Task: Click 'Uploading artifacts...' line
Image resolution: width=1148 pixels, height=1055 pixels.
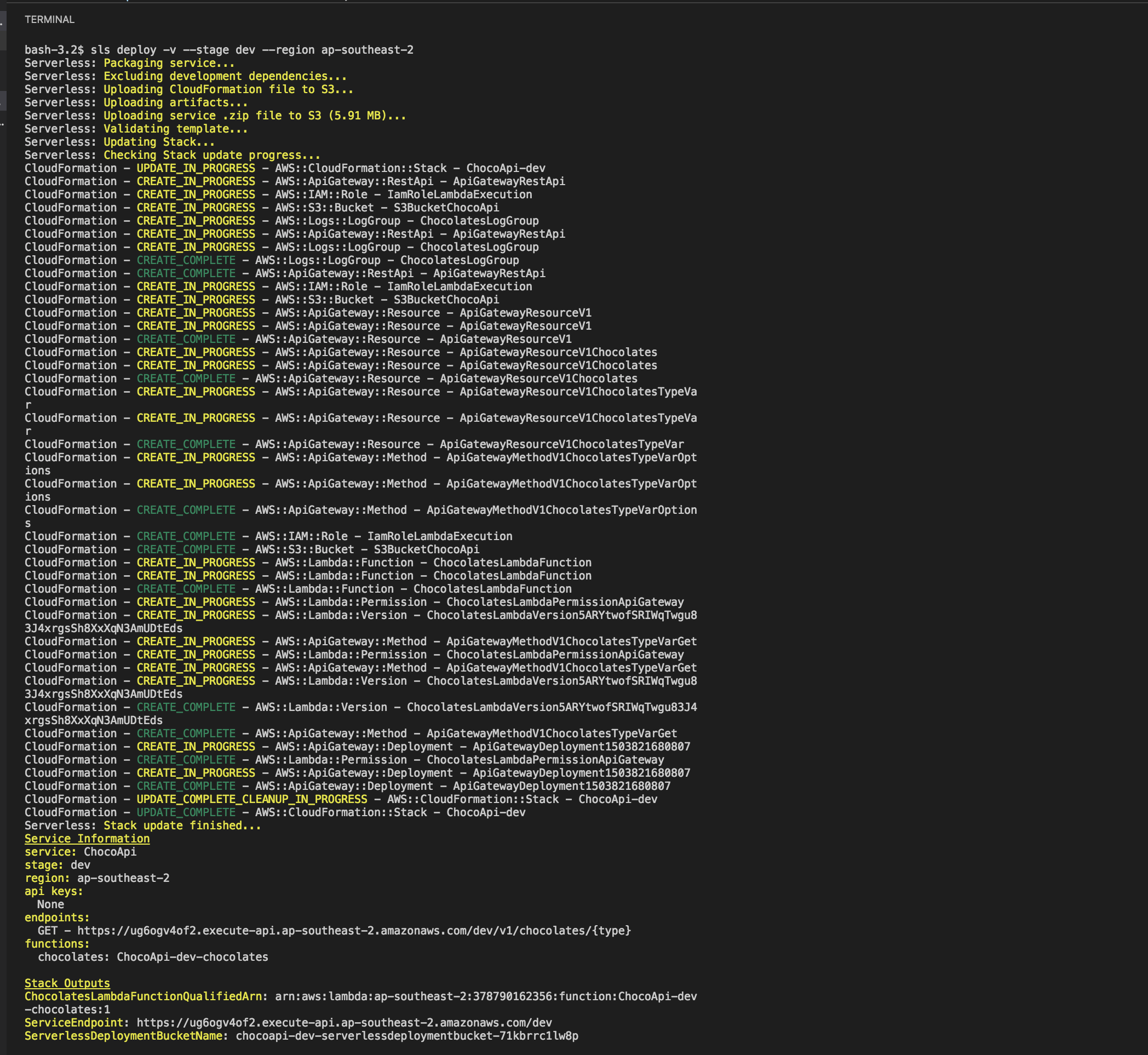Action: 136,102
